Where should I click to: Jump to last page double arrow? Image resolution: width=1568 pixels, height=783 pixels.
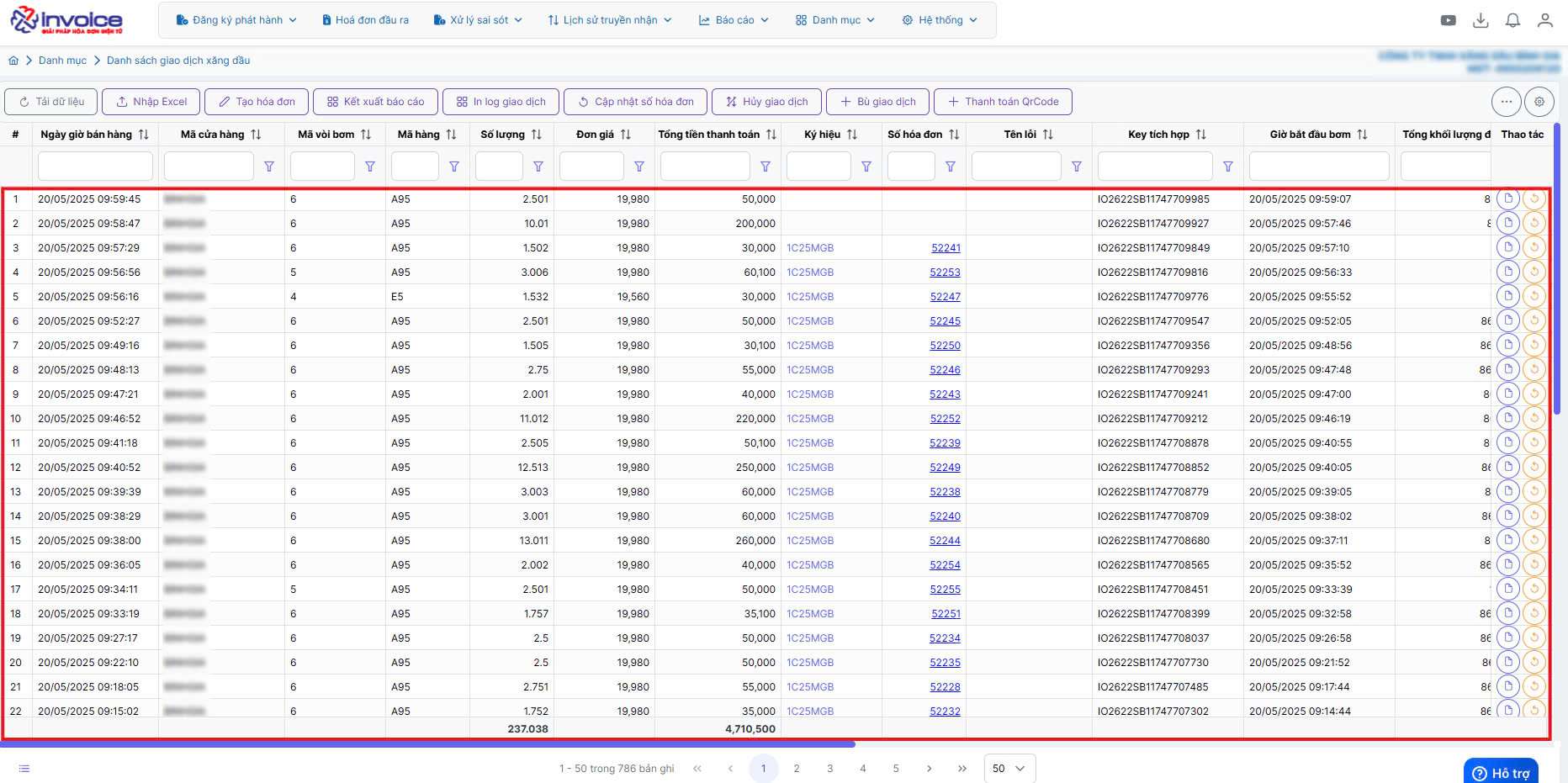[962, 769]
